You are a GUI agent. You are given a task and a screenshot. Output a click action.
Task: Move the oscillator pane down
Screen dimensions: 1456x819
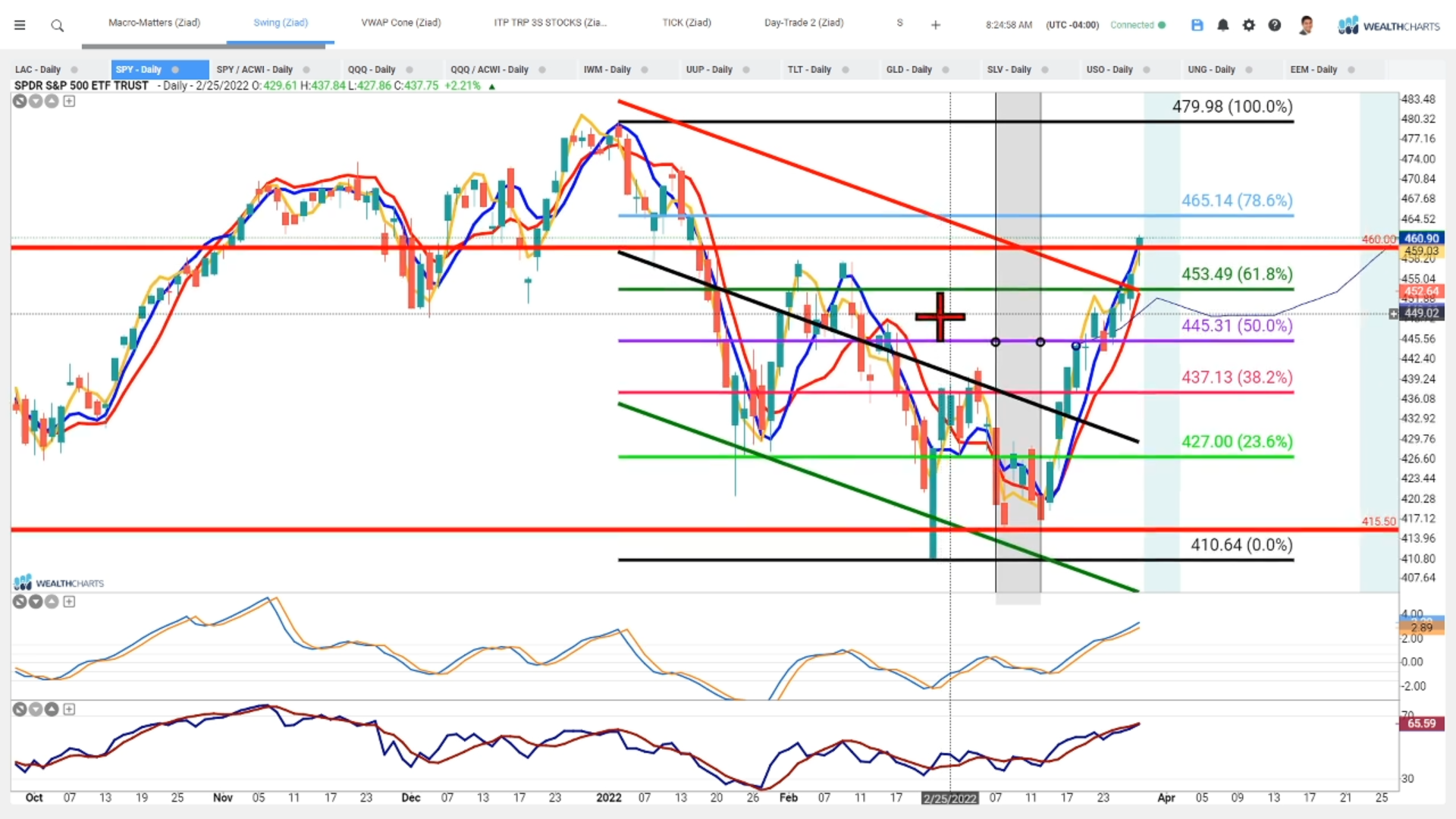pyautogui.click(x=36, y=601)
